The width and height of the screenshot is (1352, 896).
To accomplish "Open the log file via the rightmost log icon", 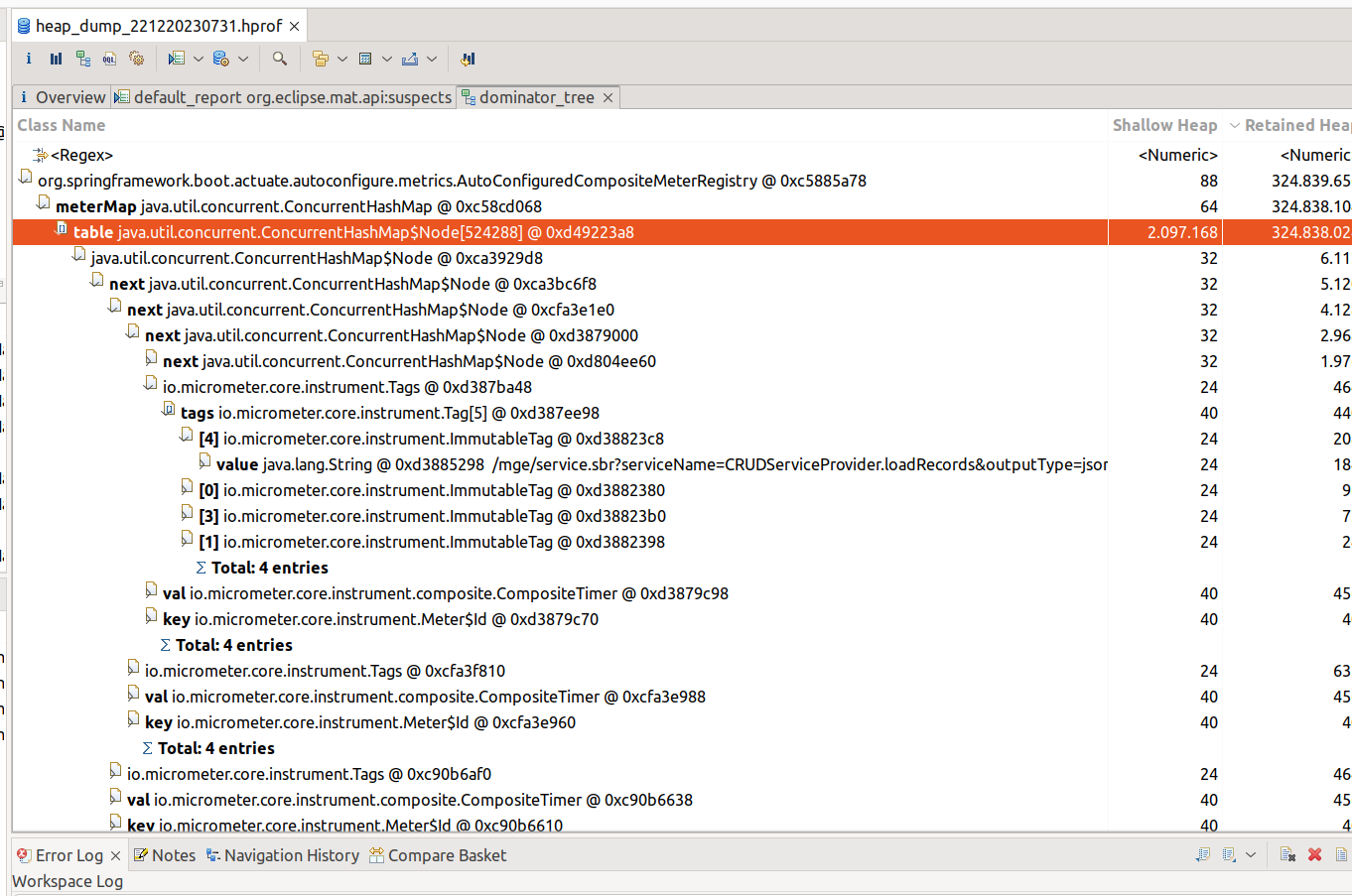I will (1340, 853).
